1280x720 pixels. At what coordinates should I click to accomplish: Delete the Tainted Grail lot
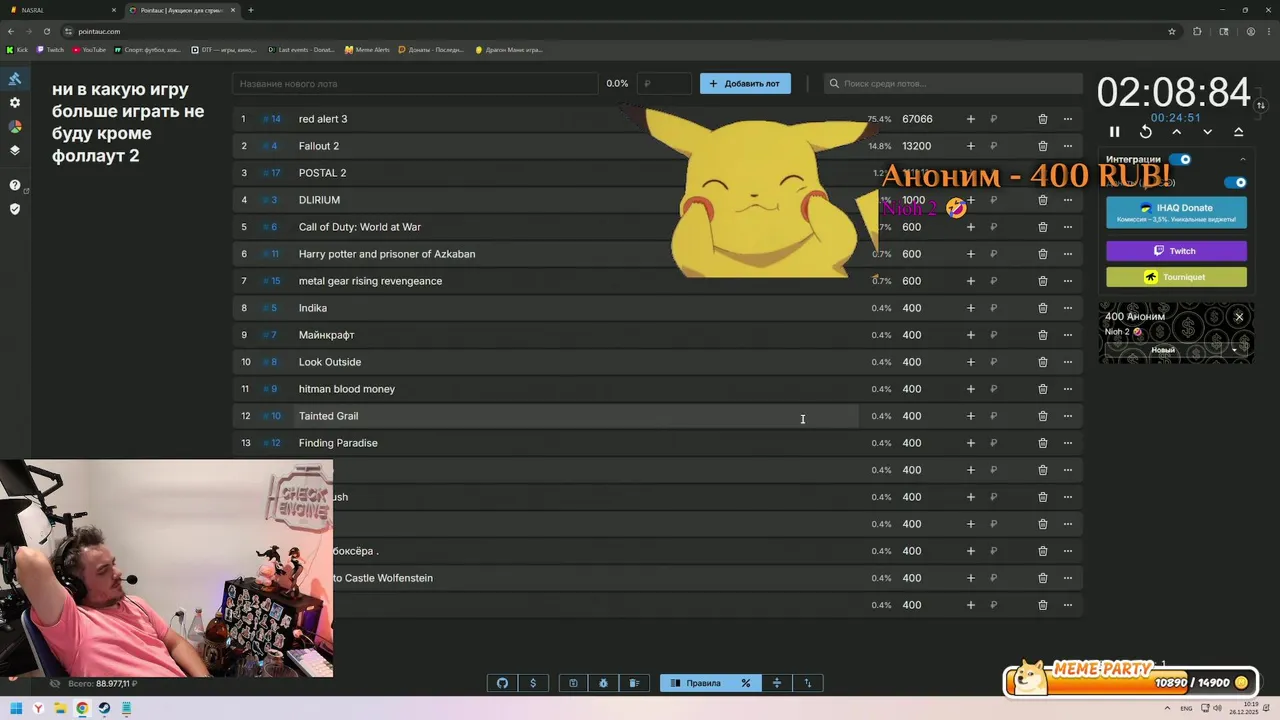(x=1042, y=416)
